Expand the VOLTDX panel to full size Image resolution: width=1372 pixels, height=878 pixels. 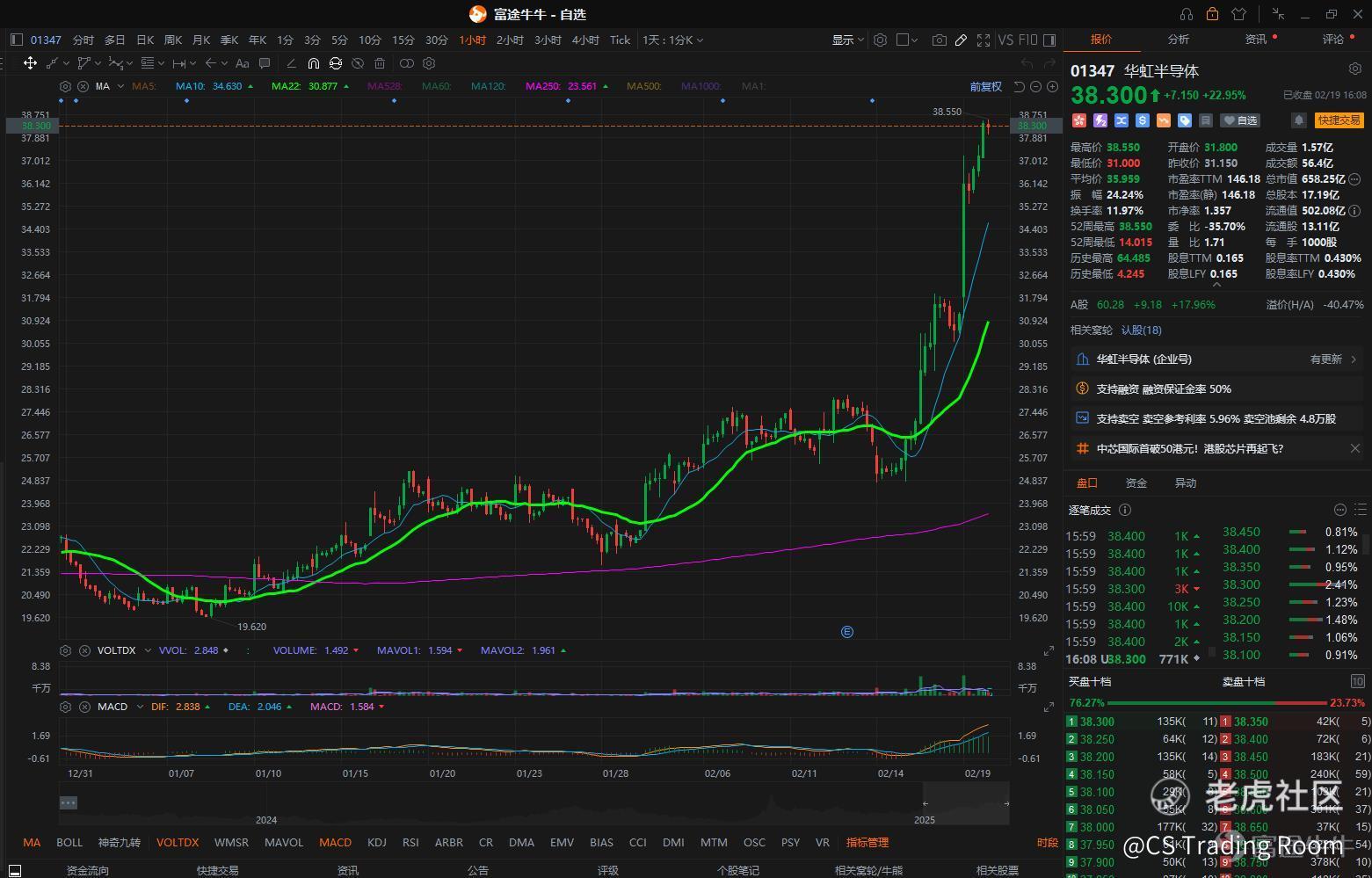1049,650
